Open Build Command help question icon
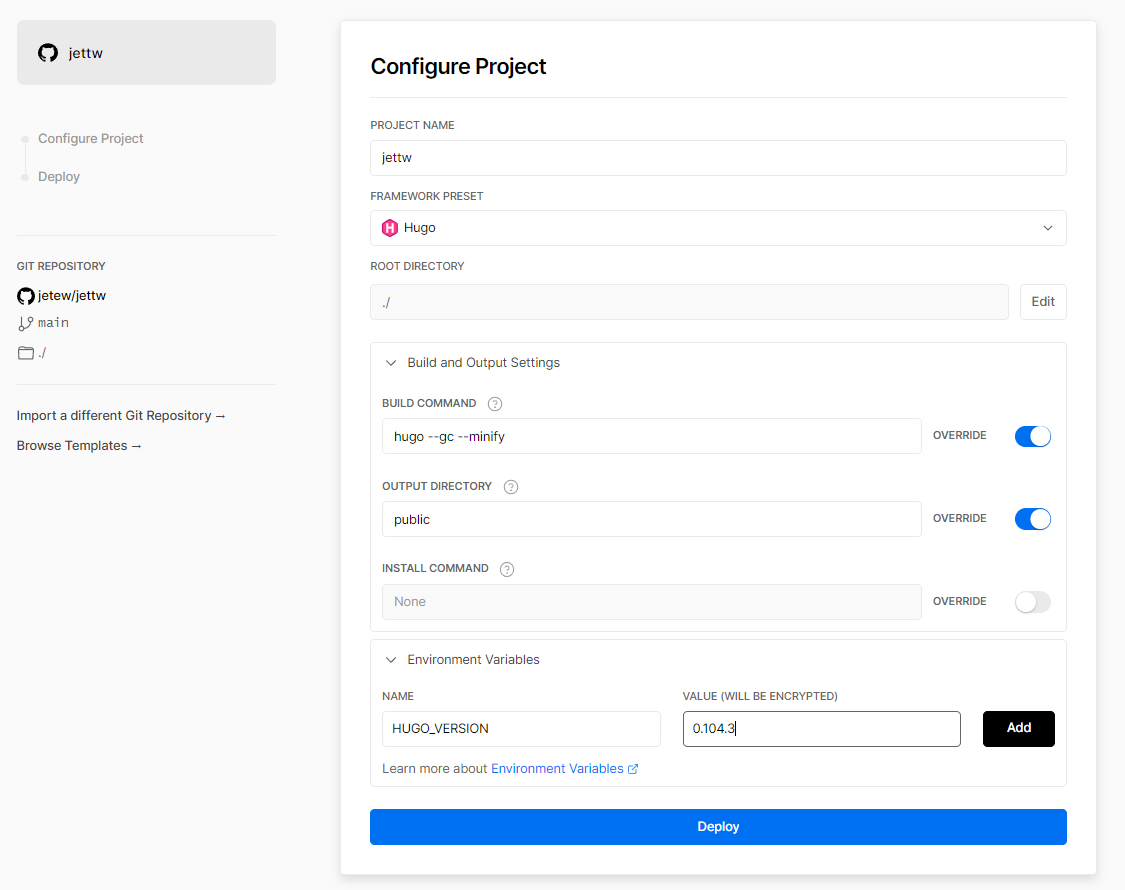Screen dimensions: 1125x890 494,404
